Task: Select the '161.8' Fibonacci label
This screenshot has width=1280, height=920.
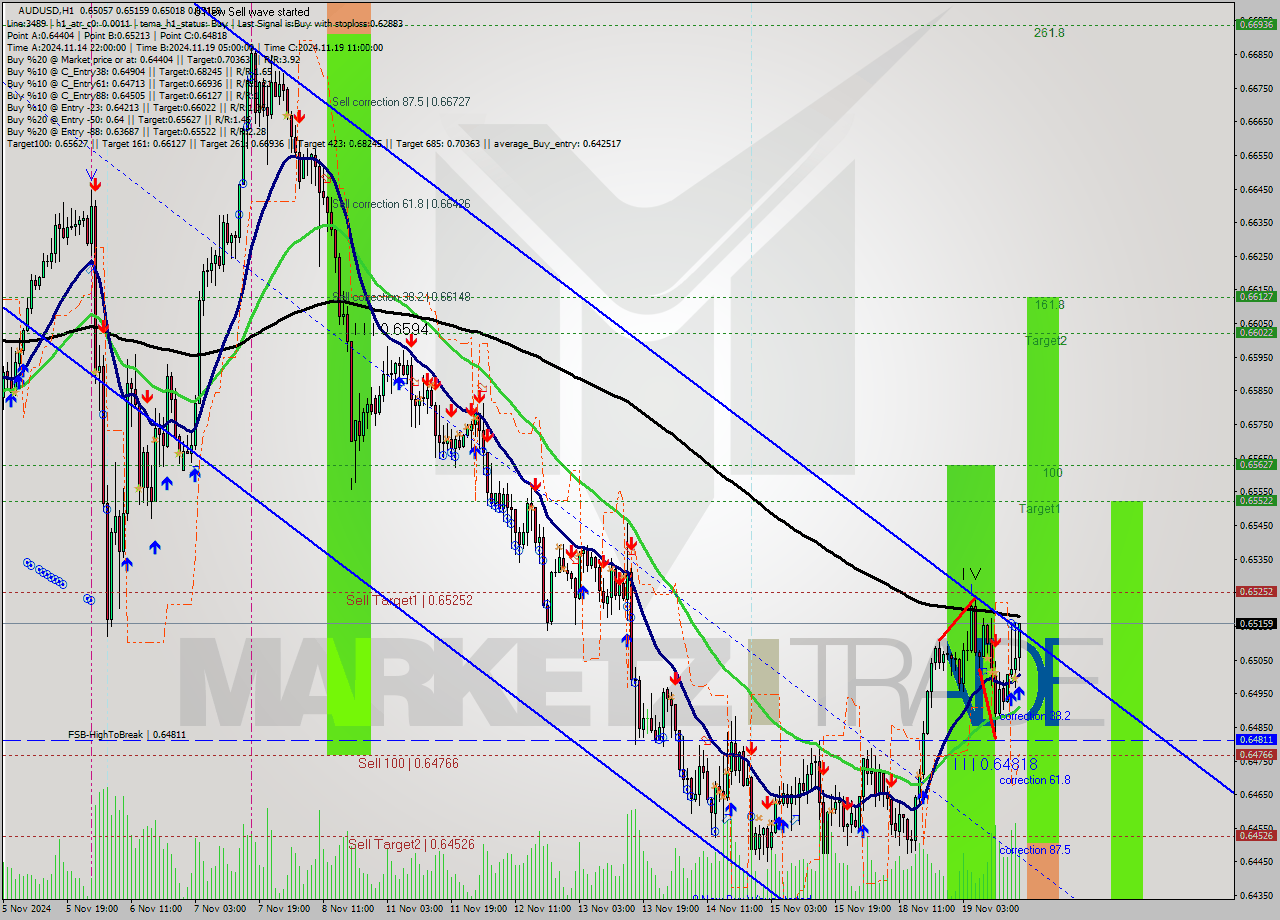Action: (1049, 304)
